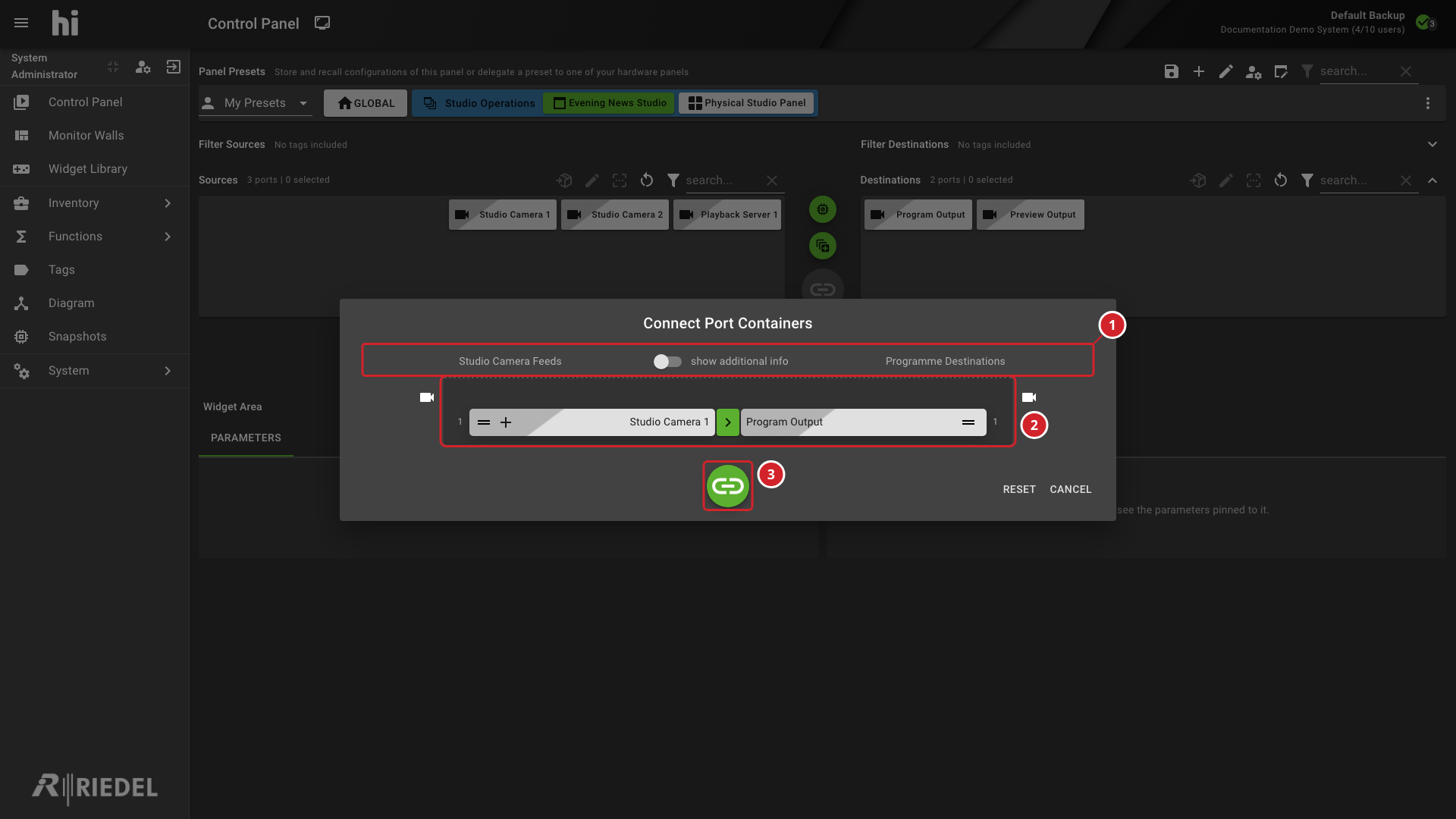The width and height of the screenshot is (1456, 819).
Task: Select the Physical Studio Panel preset
Action: point(746,103)
